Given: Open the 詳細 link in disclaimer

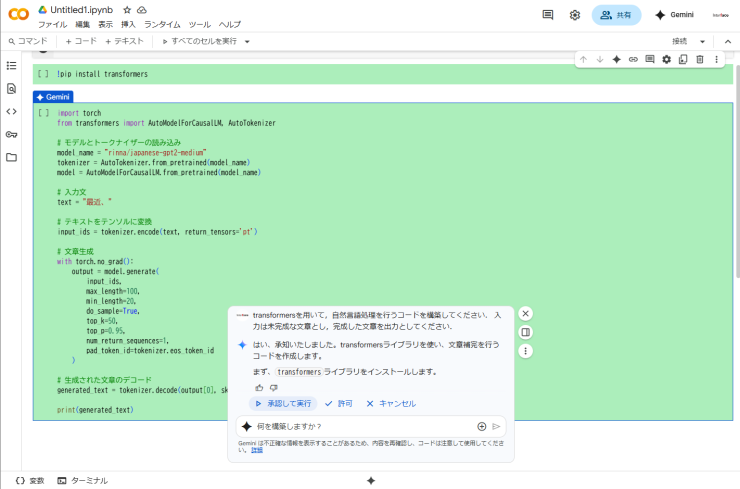Looking at the screenshot, I should 257,450.
